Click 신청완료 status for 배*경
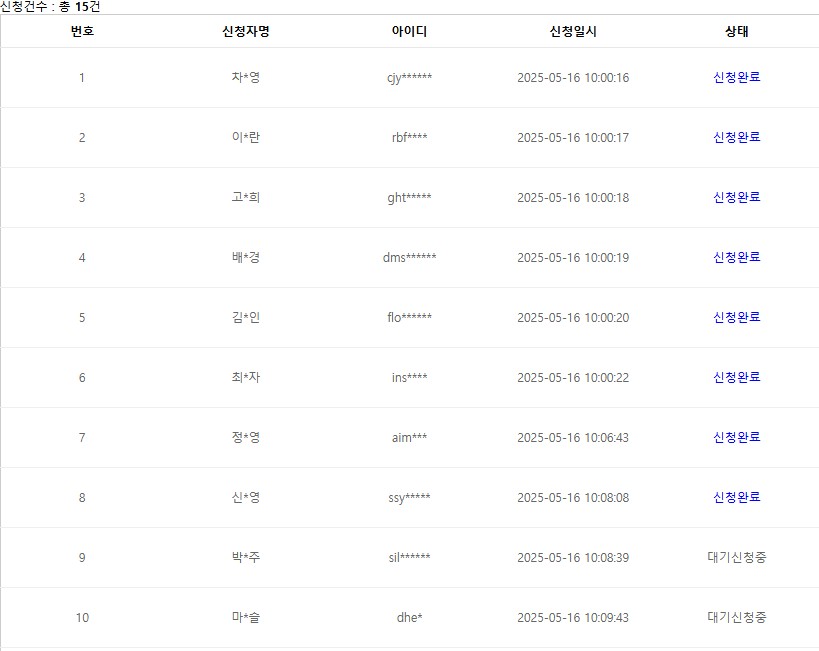 point(736,257)
